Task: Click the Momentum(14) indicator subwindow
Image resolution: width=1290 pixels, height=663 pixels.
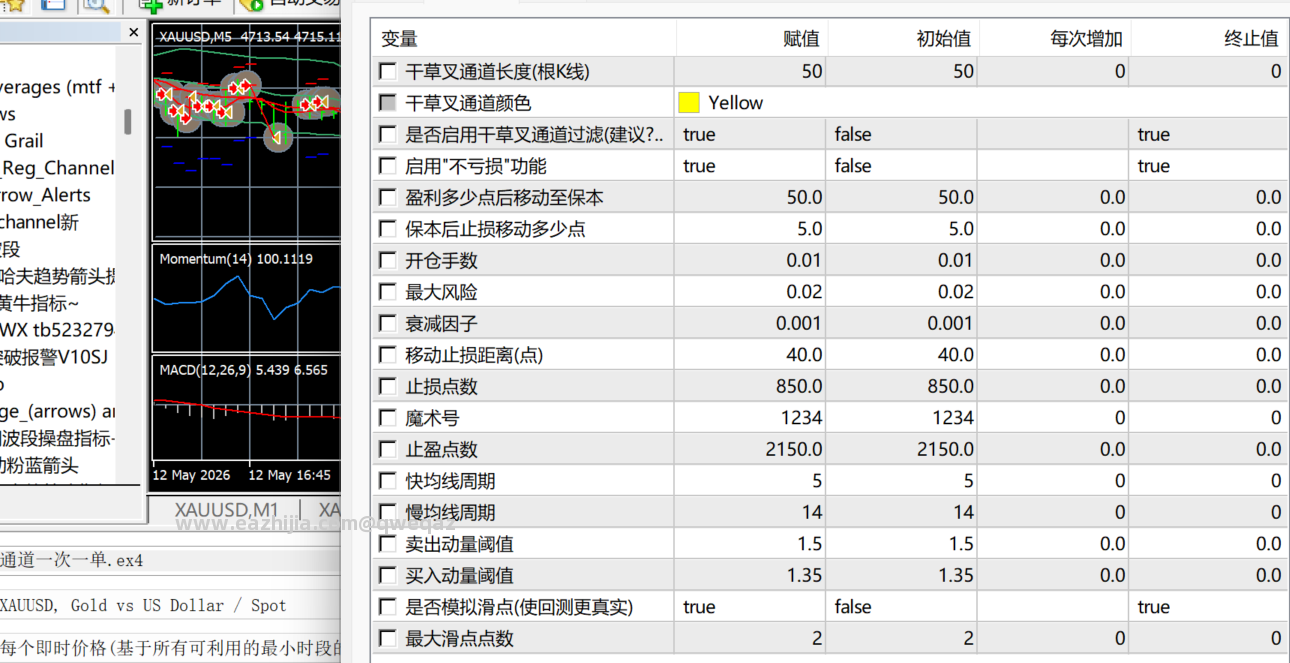Action: [x=247, y=297]
